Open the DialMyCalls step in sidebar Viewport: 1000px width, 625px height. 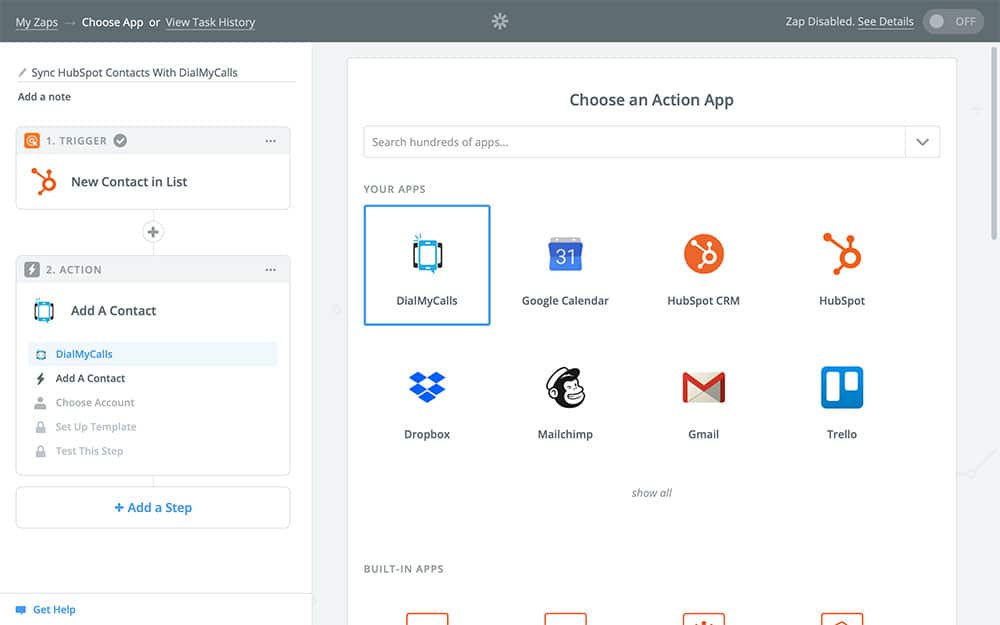click(84, 354)
